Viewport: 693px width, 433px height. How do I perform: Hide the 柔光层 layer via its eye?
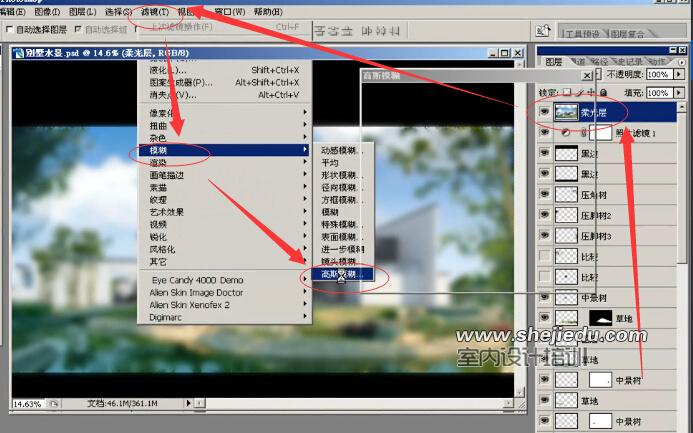[544, 112]
